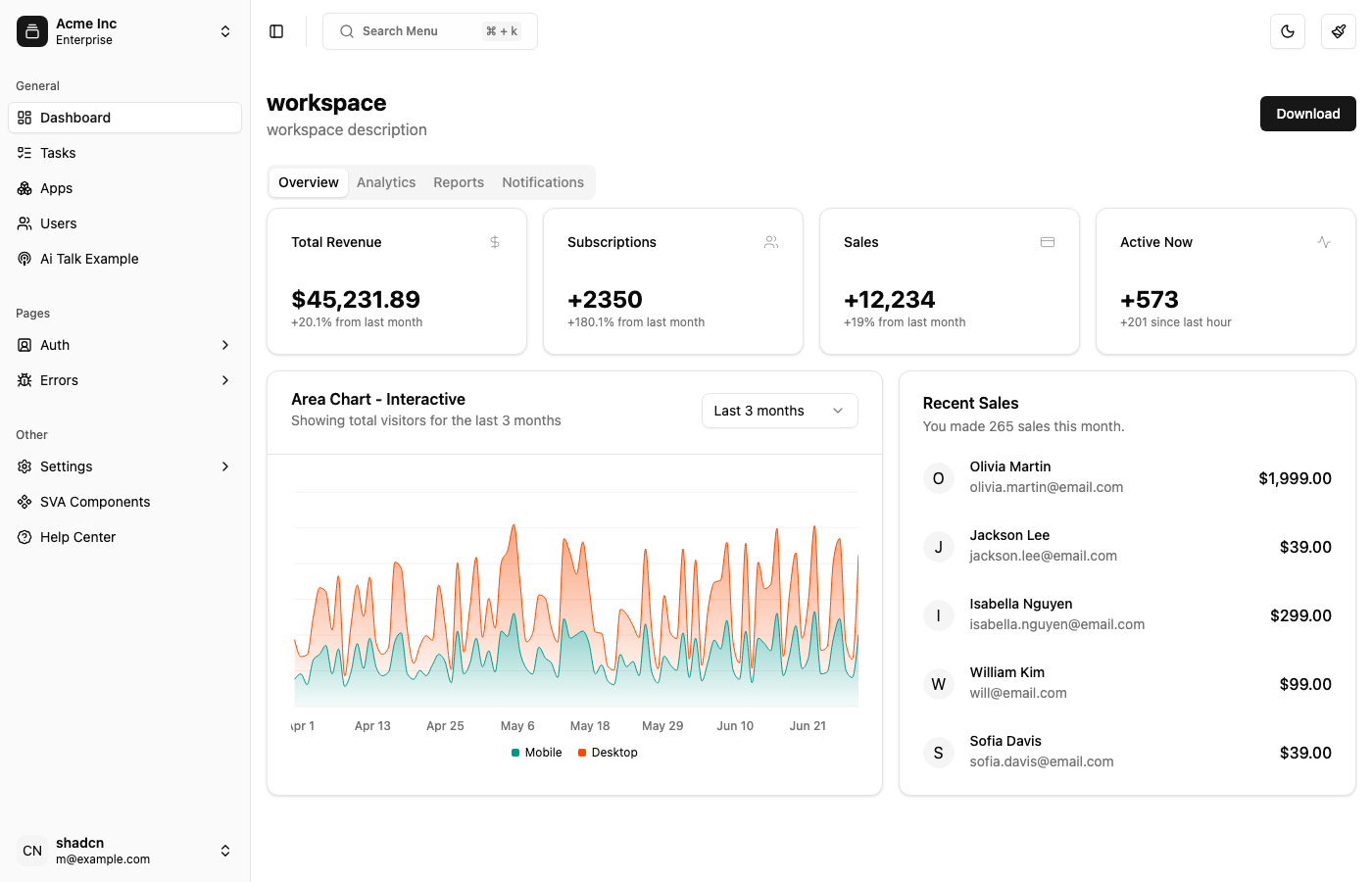Viewport: 1372px width, 882px height.
Task: Select the Dashboard icon in sidebar
Action: (x=24, y=118)
